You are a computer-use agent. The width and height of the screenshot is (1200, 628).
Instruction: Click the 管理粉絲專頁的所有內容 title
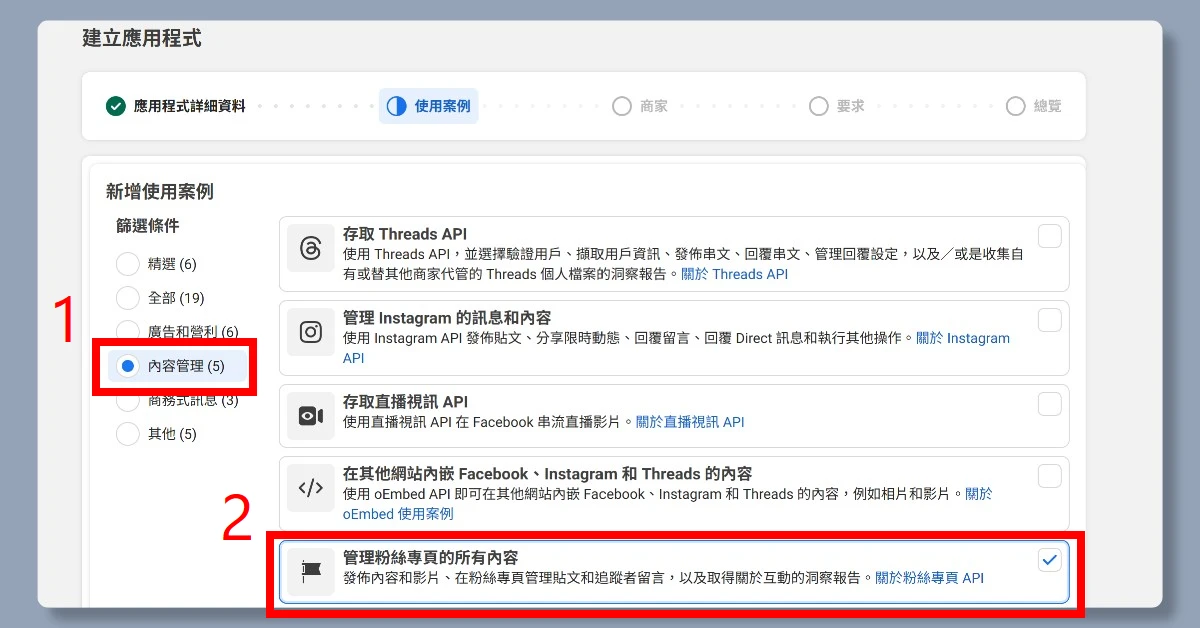(430, 557)
